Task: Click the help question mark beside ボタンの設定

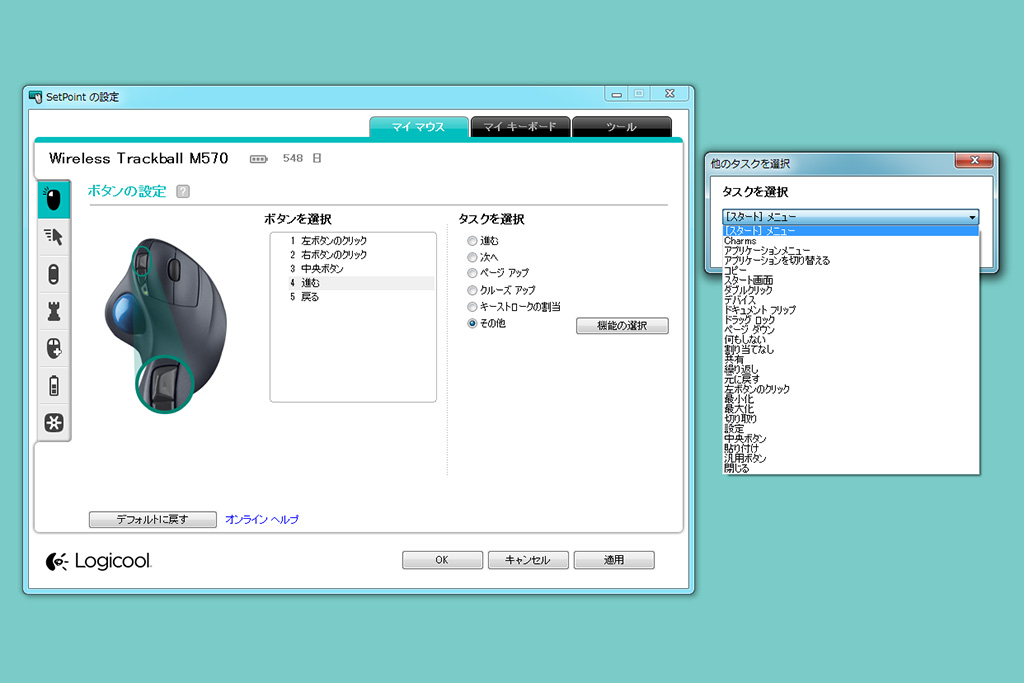Action: pyautogui.click(x=183, y=191)
